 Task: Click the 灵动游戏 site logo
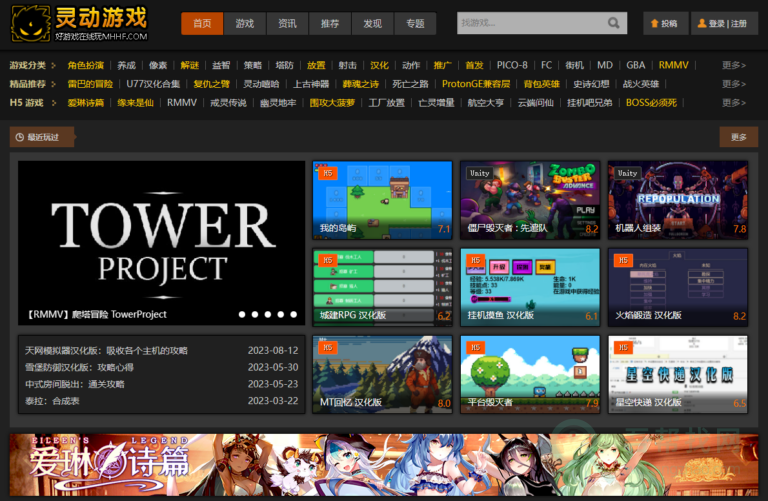[x=80, y=23]
